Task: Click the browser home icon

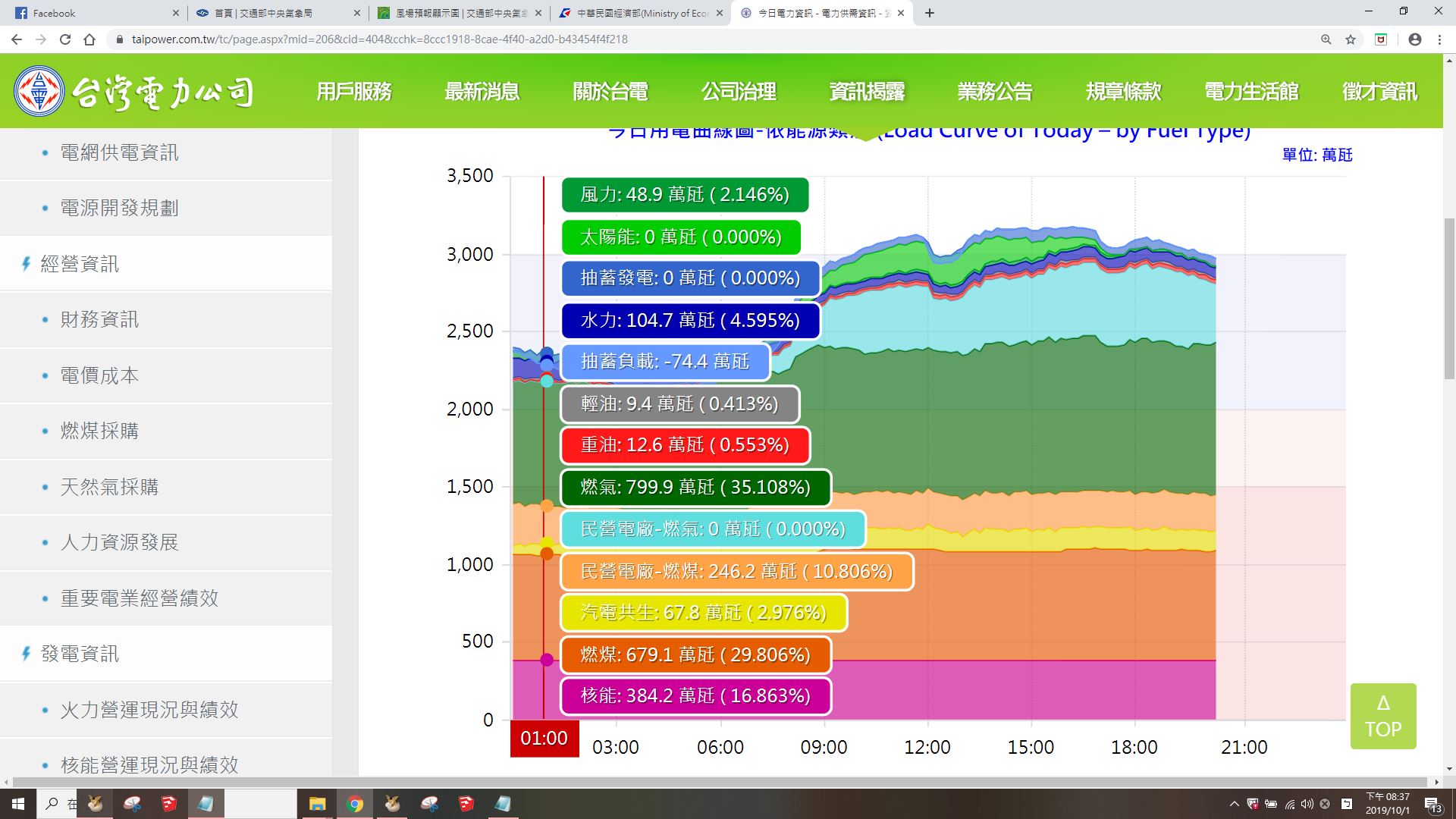Action: (89, 39)
